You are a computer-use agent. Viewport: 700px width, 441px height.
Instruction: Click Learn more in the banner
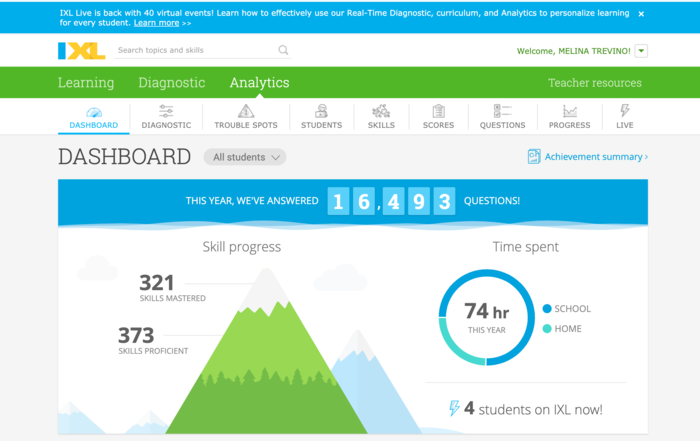pyautogui.click(x=156, y=22)
